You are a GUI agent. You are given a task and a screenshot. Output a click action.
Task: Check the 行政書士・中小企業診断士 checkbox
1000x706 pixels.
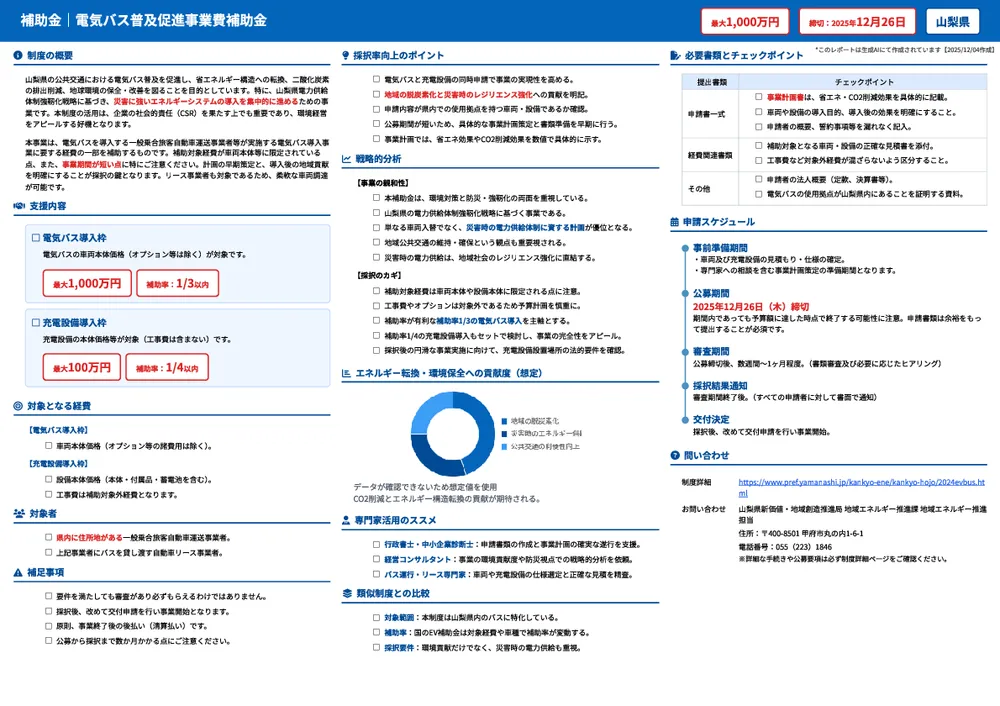376,544
